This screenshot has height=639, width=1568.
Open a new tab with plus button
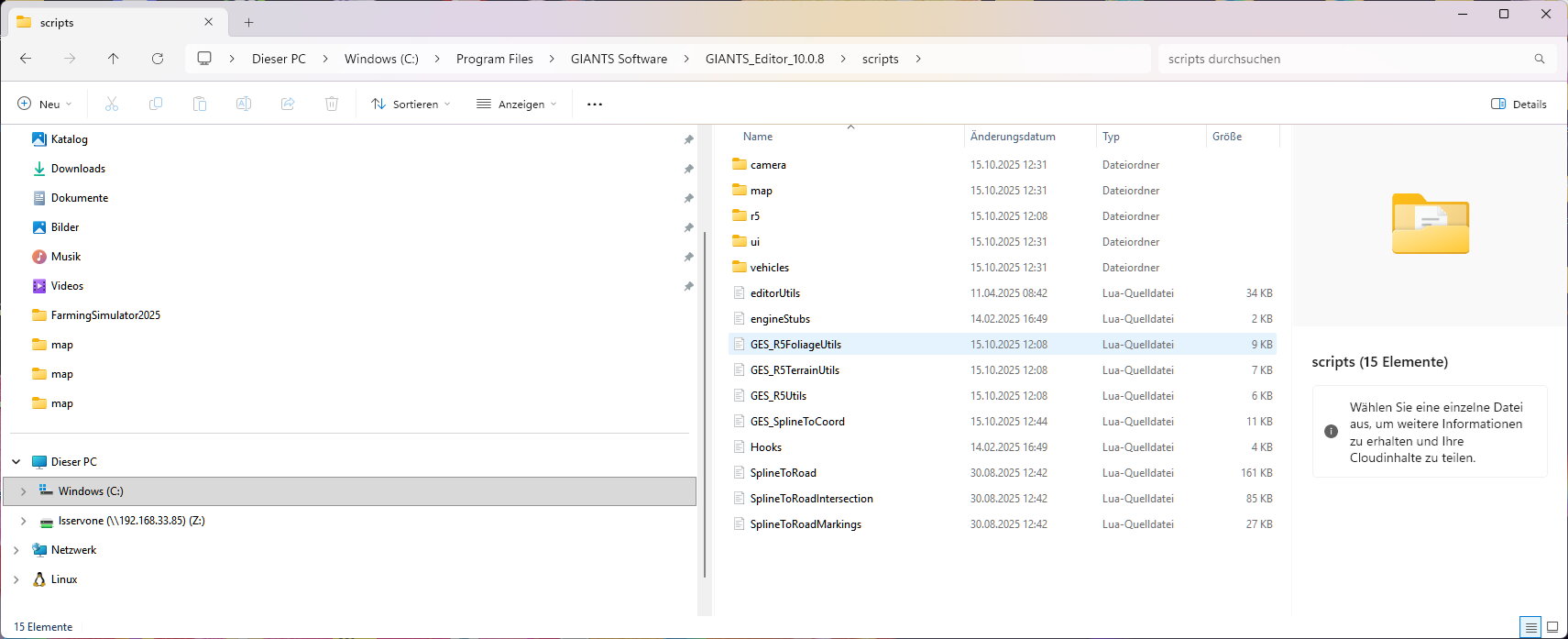tap(249, 22)
